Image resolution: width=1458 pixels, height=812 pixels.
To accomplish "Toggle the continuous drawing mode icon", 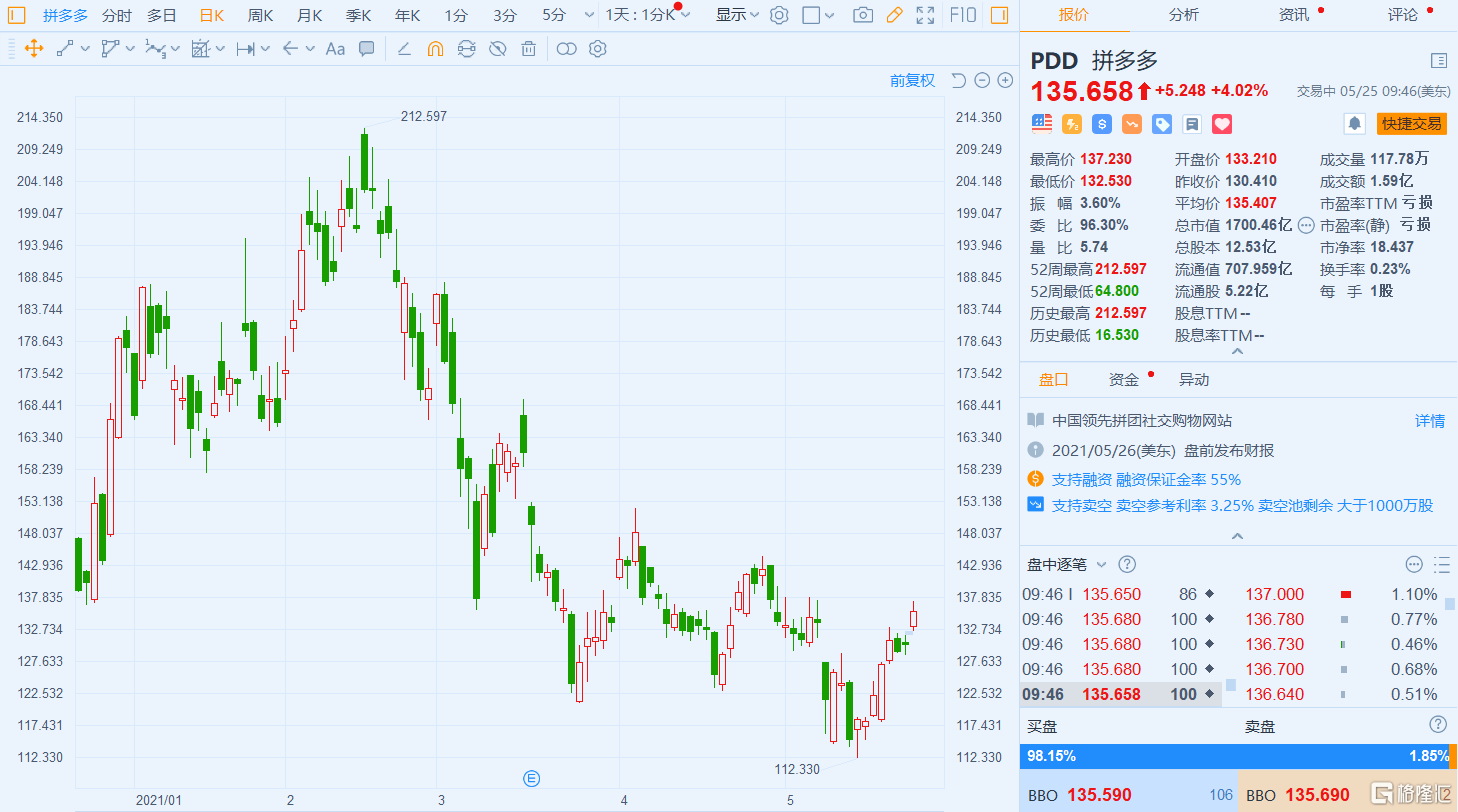I will pos(466,48).
